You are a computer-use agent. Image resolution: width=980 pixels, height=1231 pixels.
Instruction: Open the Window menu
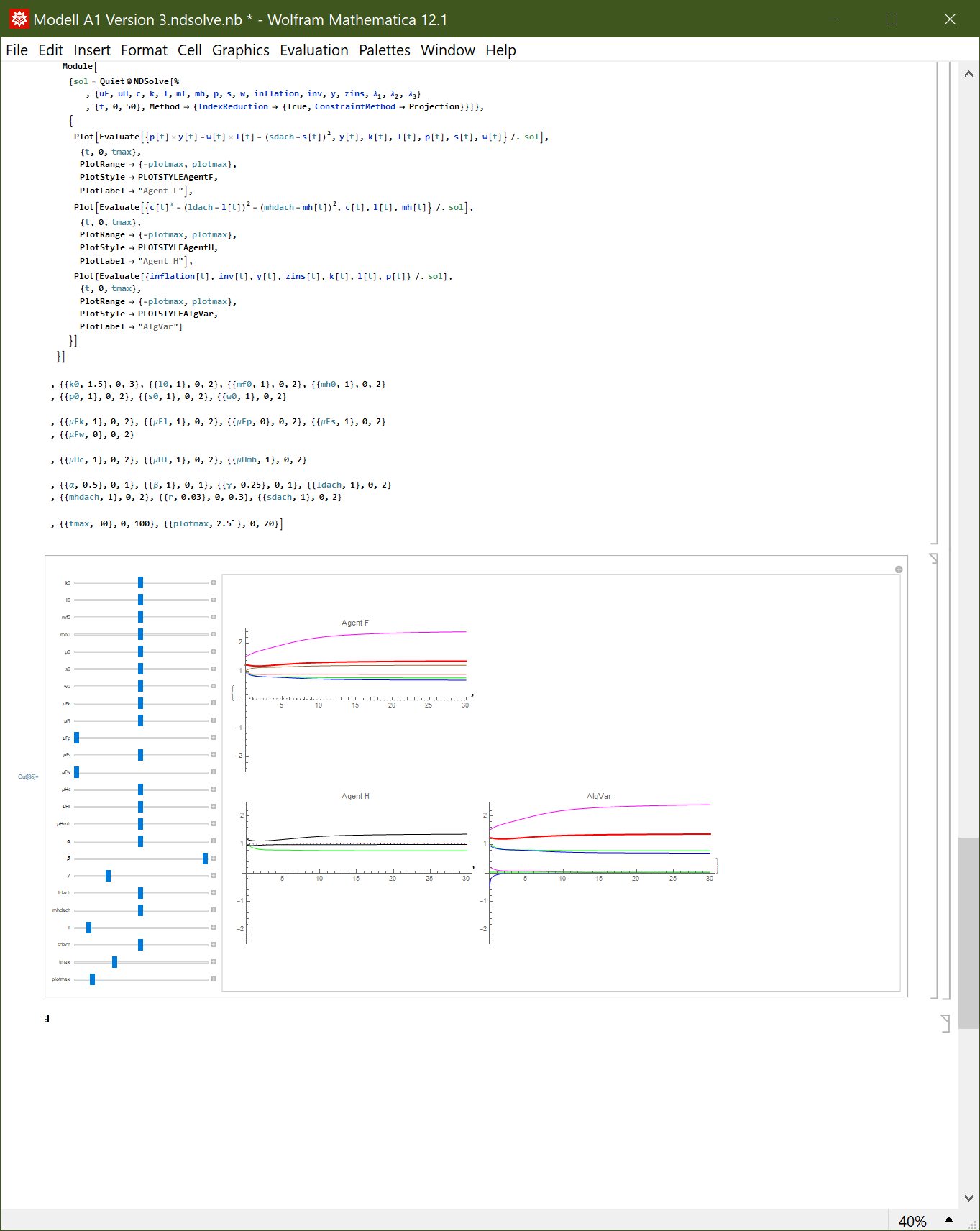tap(448, 50)
